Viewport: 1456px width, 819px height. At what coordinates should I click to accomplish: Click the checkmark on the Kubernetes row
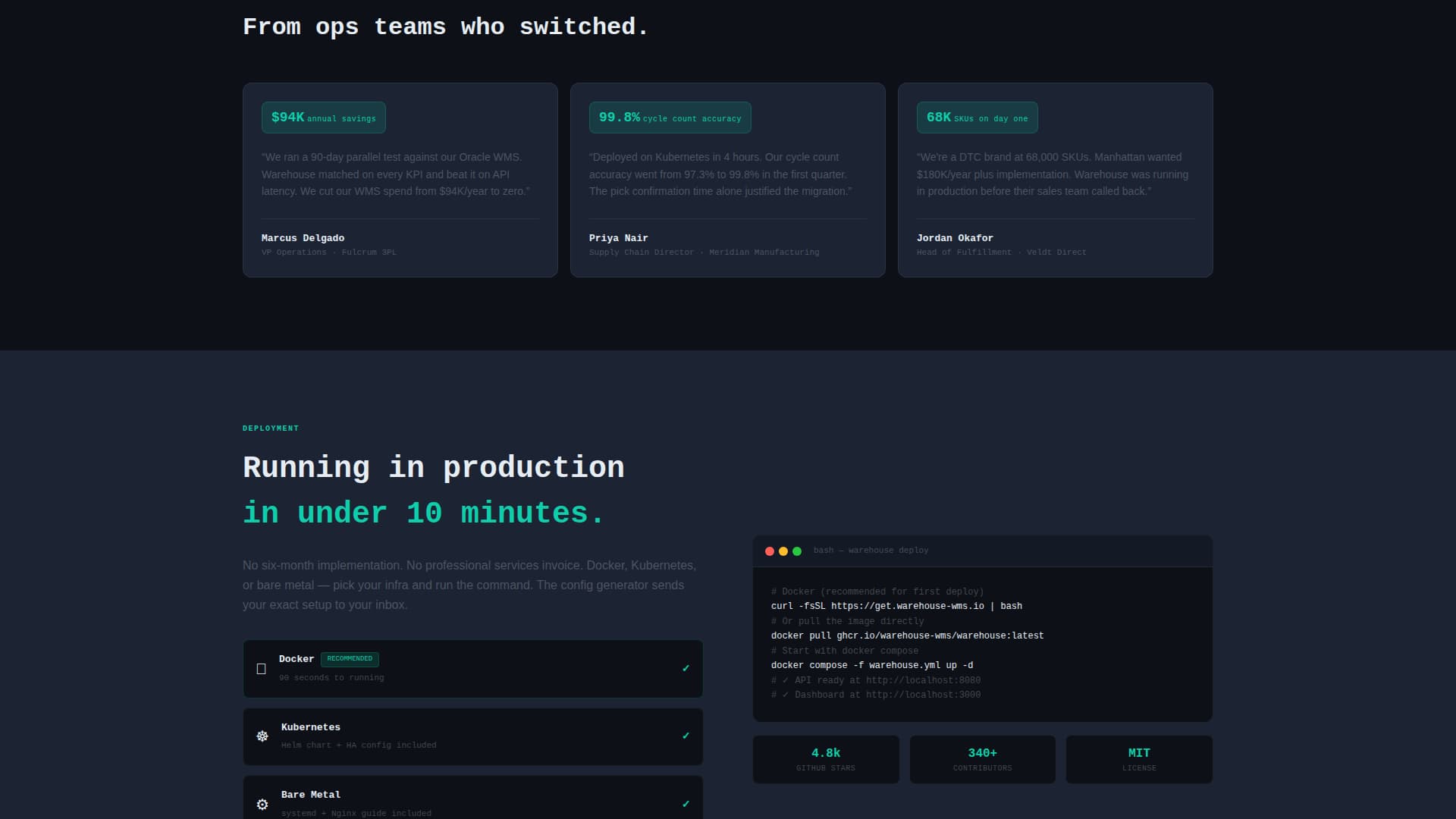coord(686,736)
